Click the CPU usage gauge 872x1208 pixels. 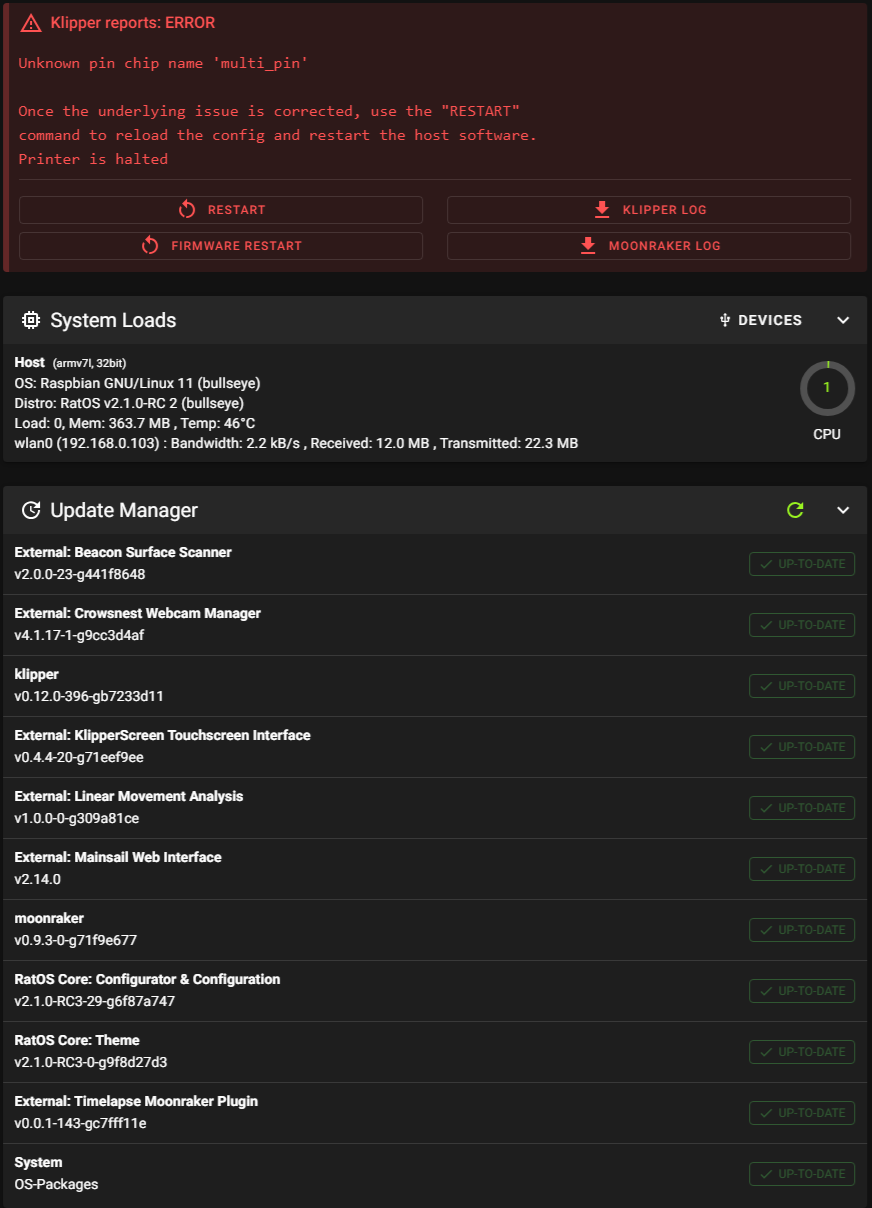(x=827, y=388)
